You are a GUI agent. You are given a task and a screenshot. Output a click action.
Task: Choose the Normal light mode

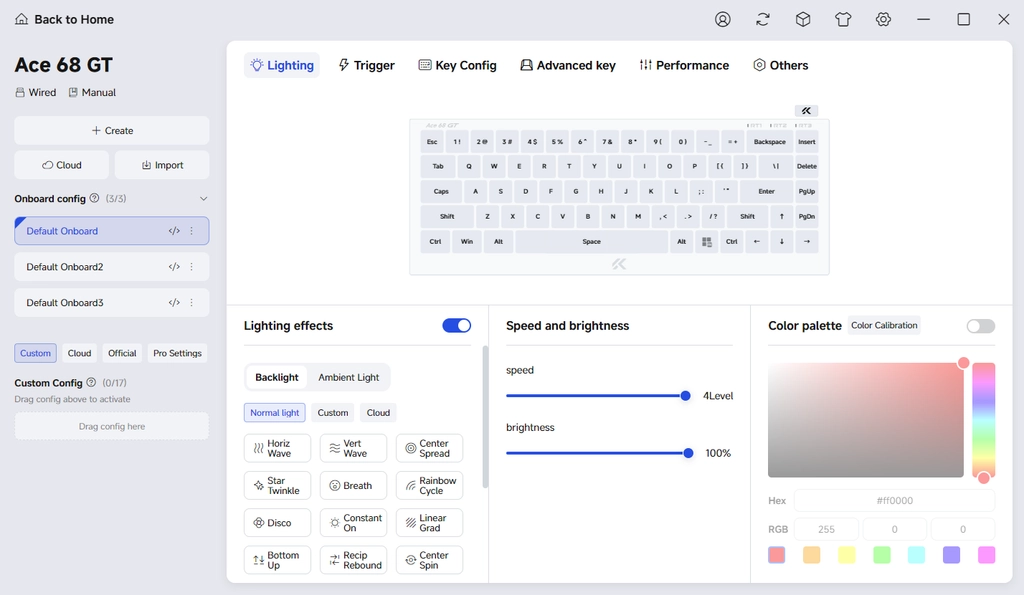(274, 412)
